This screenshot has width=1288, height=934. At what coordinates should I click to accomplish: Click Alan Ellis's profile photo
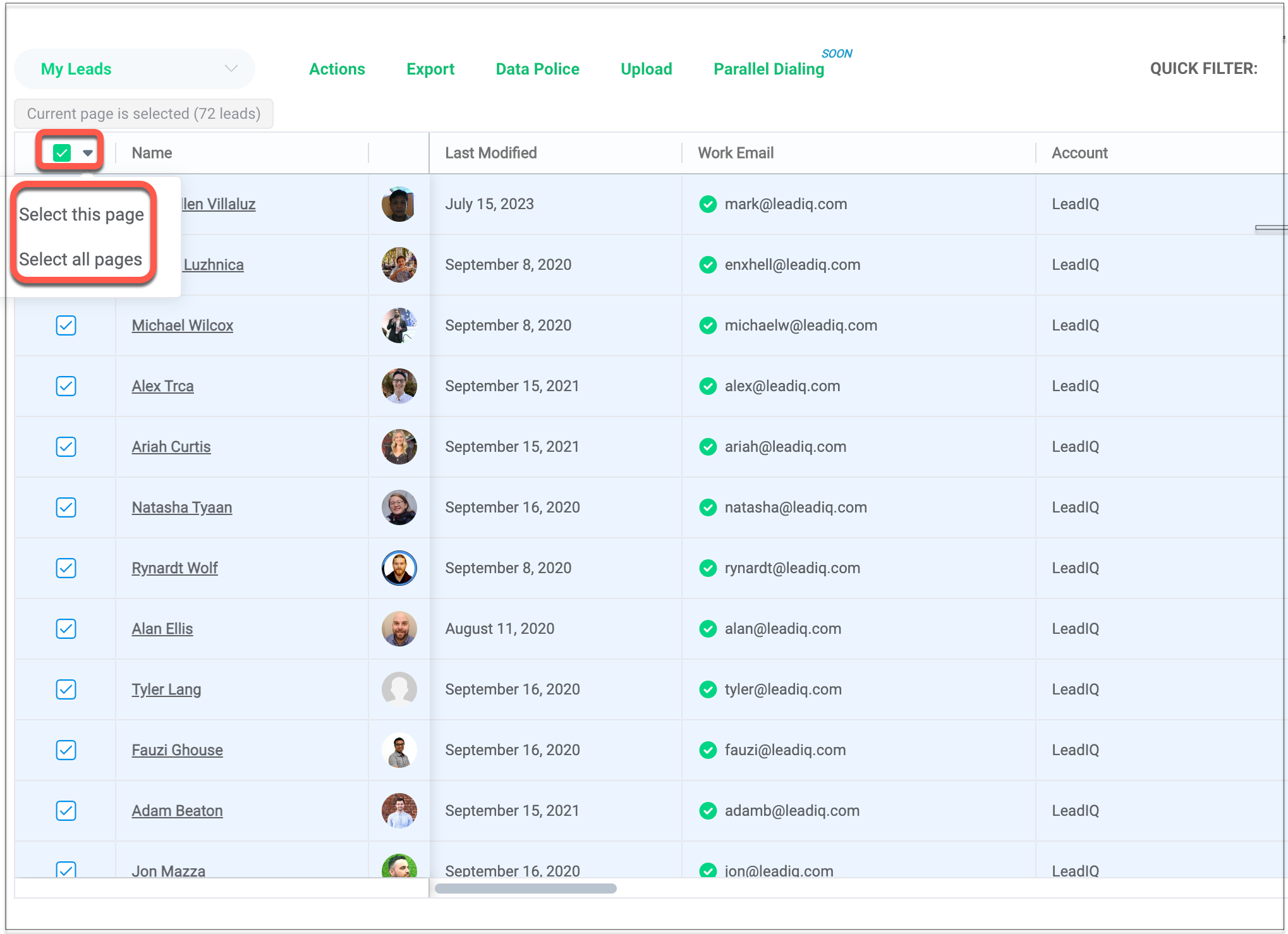tap(399, 629)
